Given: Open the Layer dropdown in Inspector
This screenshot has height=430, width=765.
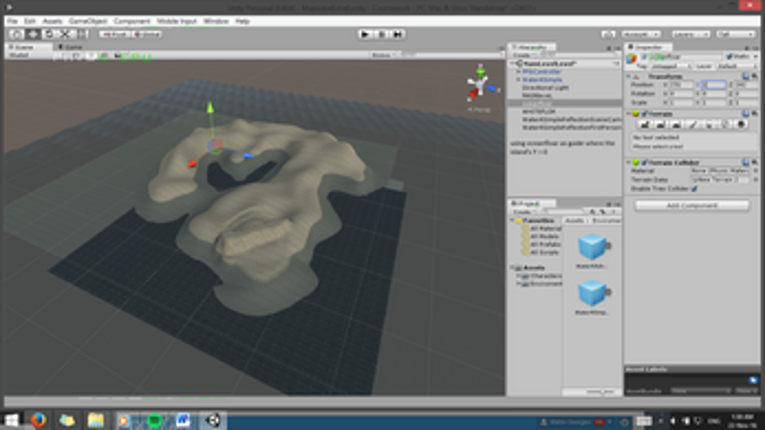Looking at the screenshot, I should [x=735, y=66].
